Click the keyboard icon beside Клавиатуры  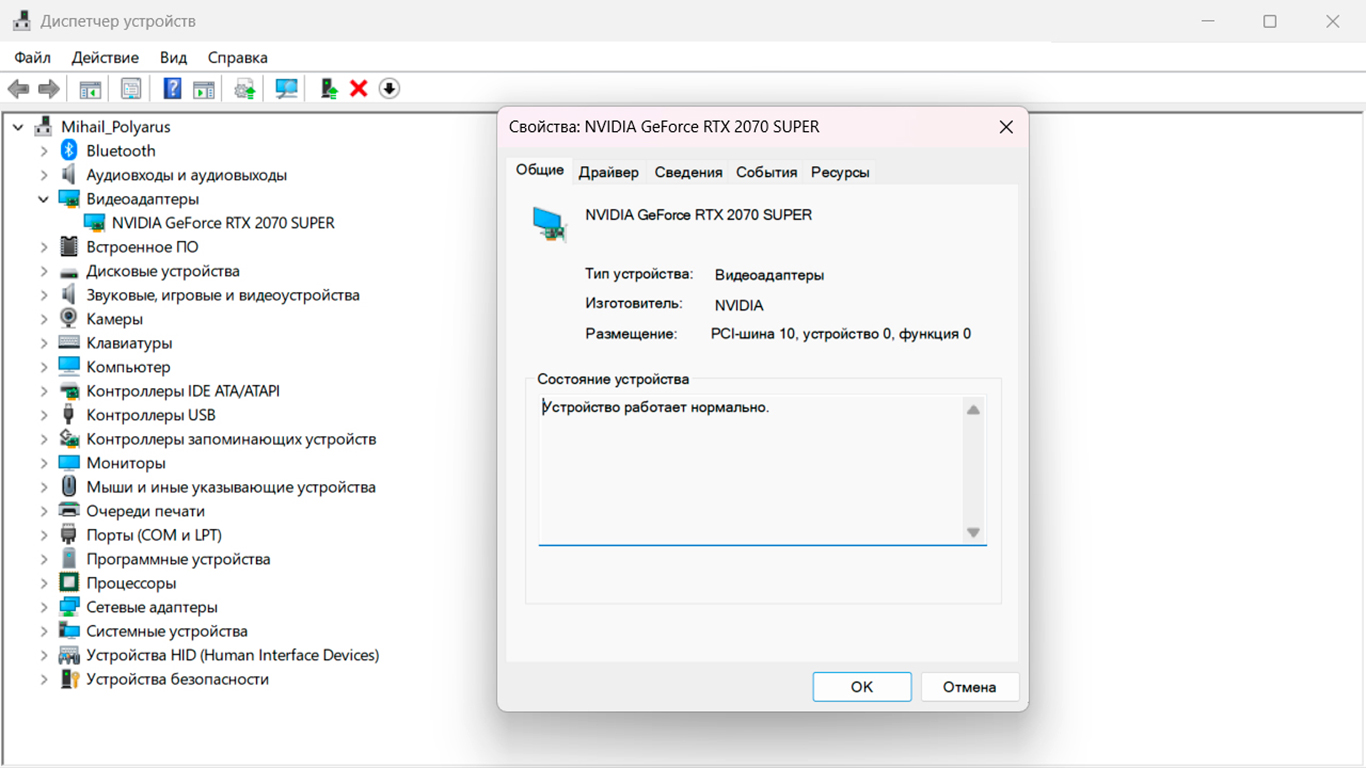[69, 343]
